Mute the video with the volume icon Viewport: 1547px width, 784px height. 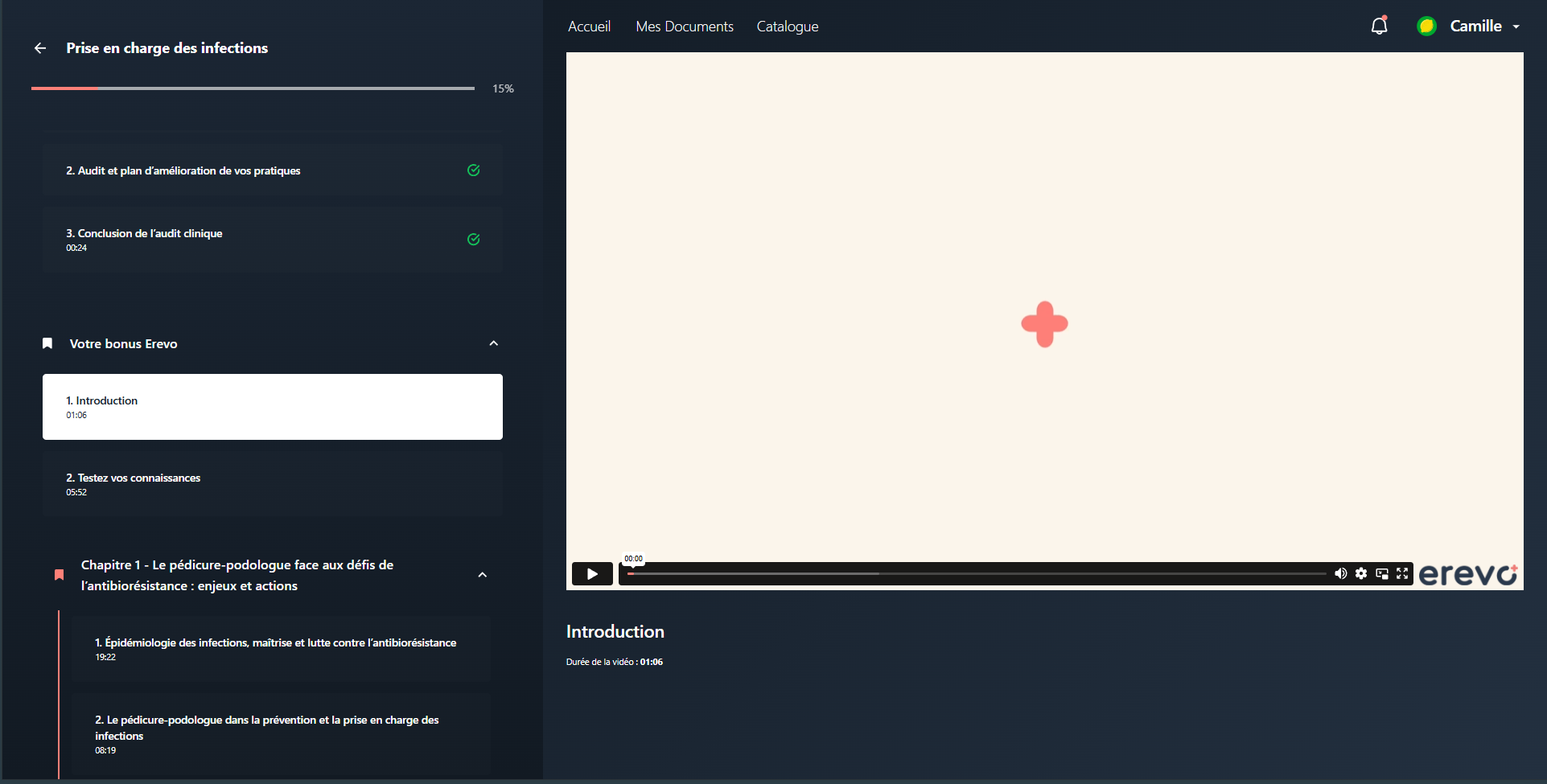pos(1340,573)
